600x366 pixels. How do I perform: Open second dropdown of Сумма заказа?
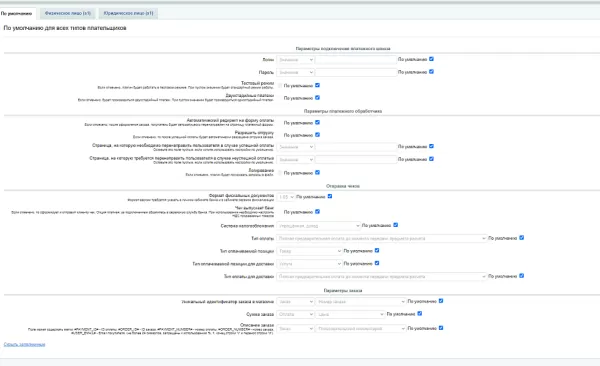350,314
